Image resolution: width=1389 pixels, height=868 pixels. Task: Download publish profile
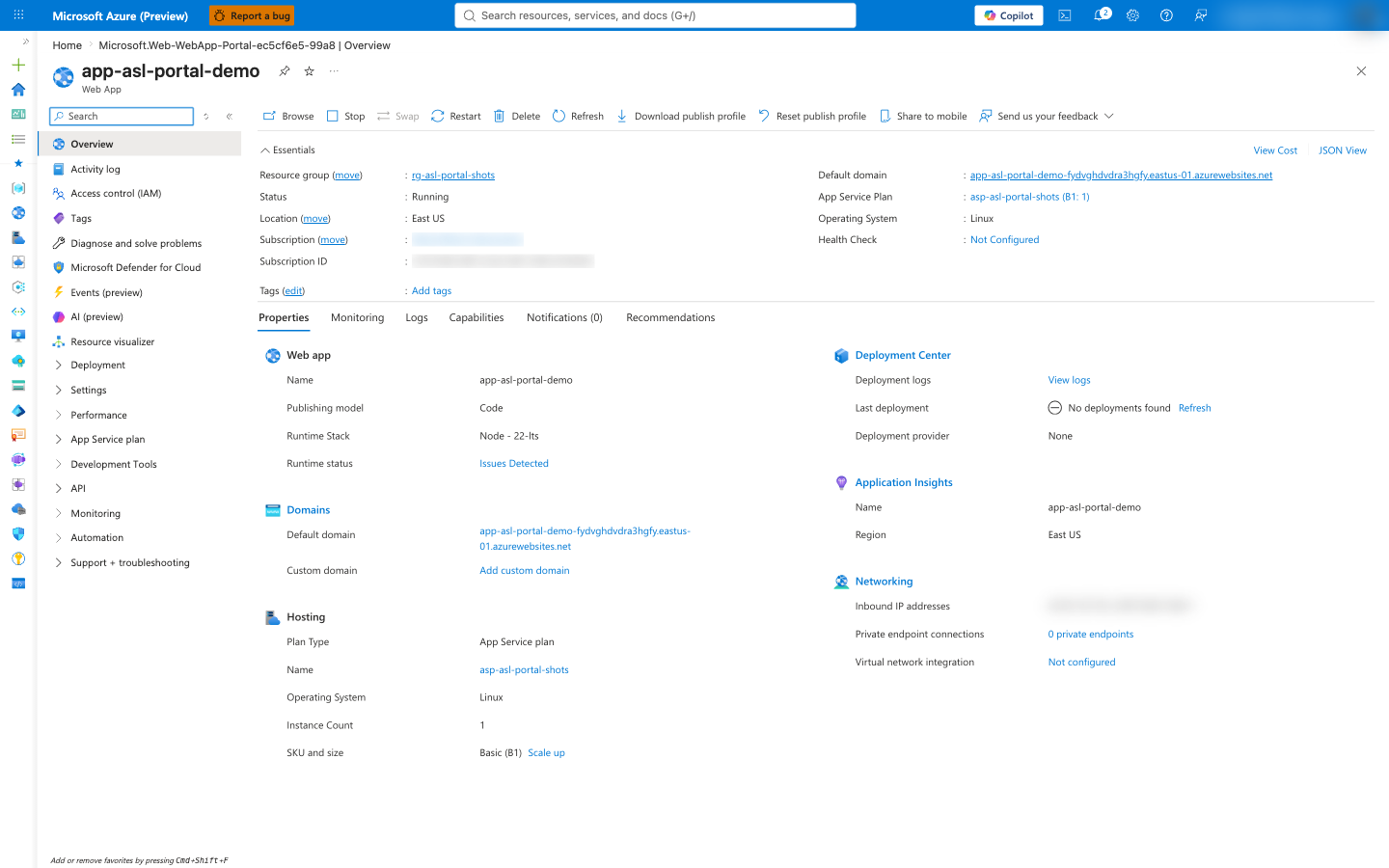(681, 116)
